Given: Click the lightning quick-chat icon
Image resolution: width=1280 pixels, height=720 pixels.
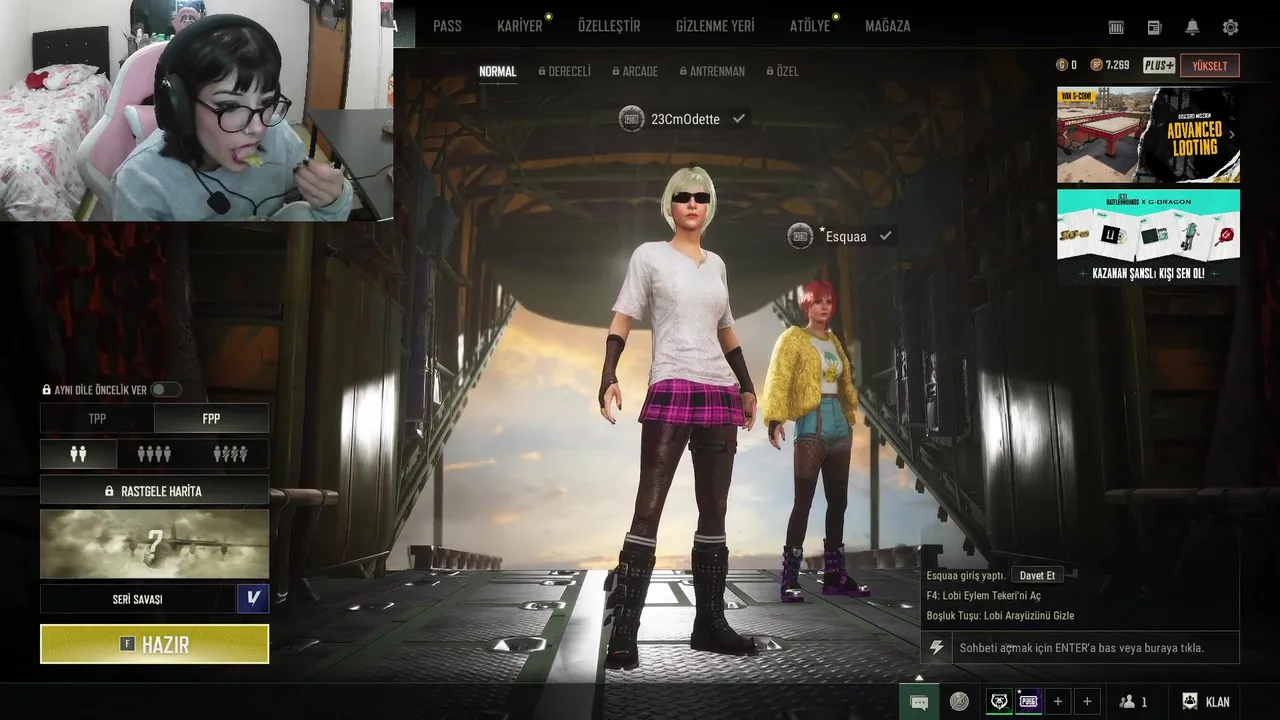Looking at the screenshot, I should coord(936,648).
